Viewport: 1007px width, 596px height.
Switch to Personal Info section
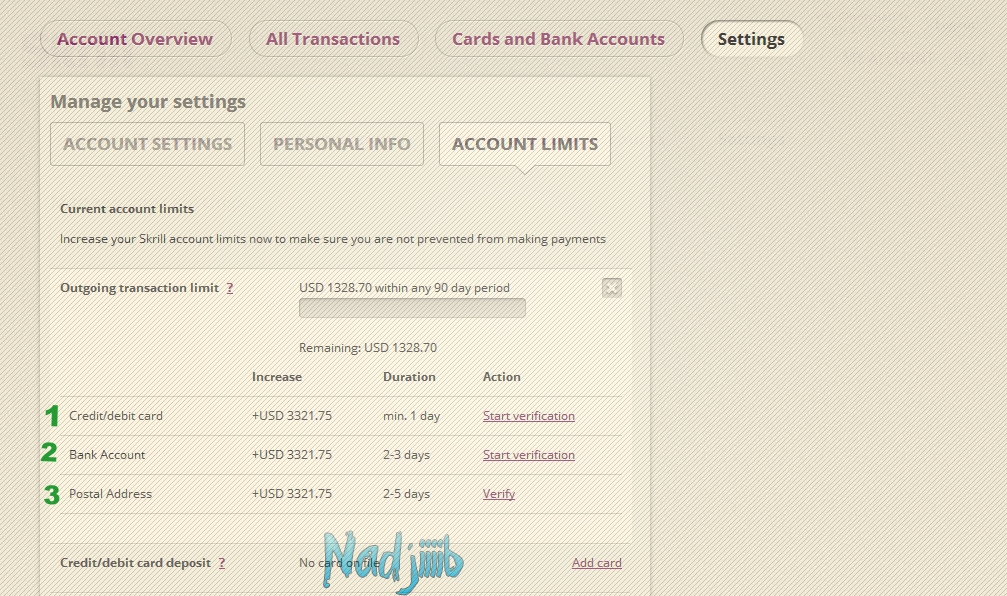[x=342, y=144]
